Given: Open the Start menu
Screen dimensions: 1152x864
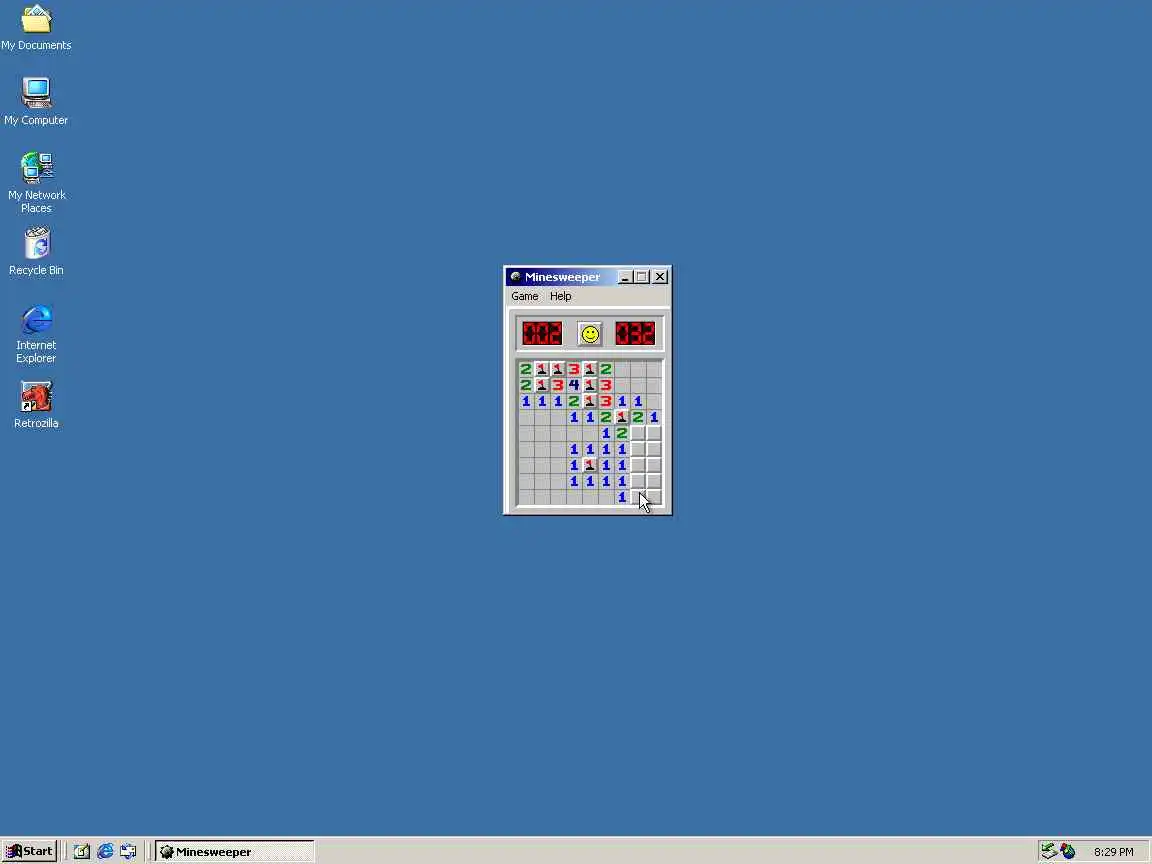Looking at the screenshot, I should pos(29,852).
